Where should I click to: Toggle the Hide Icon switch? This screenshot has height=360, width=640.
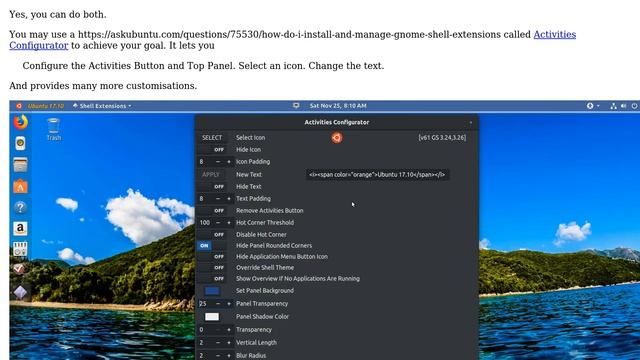pyautogui.click(x=212, y=150)
